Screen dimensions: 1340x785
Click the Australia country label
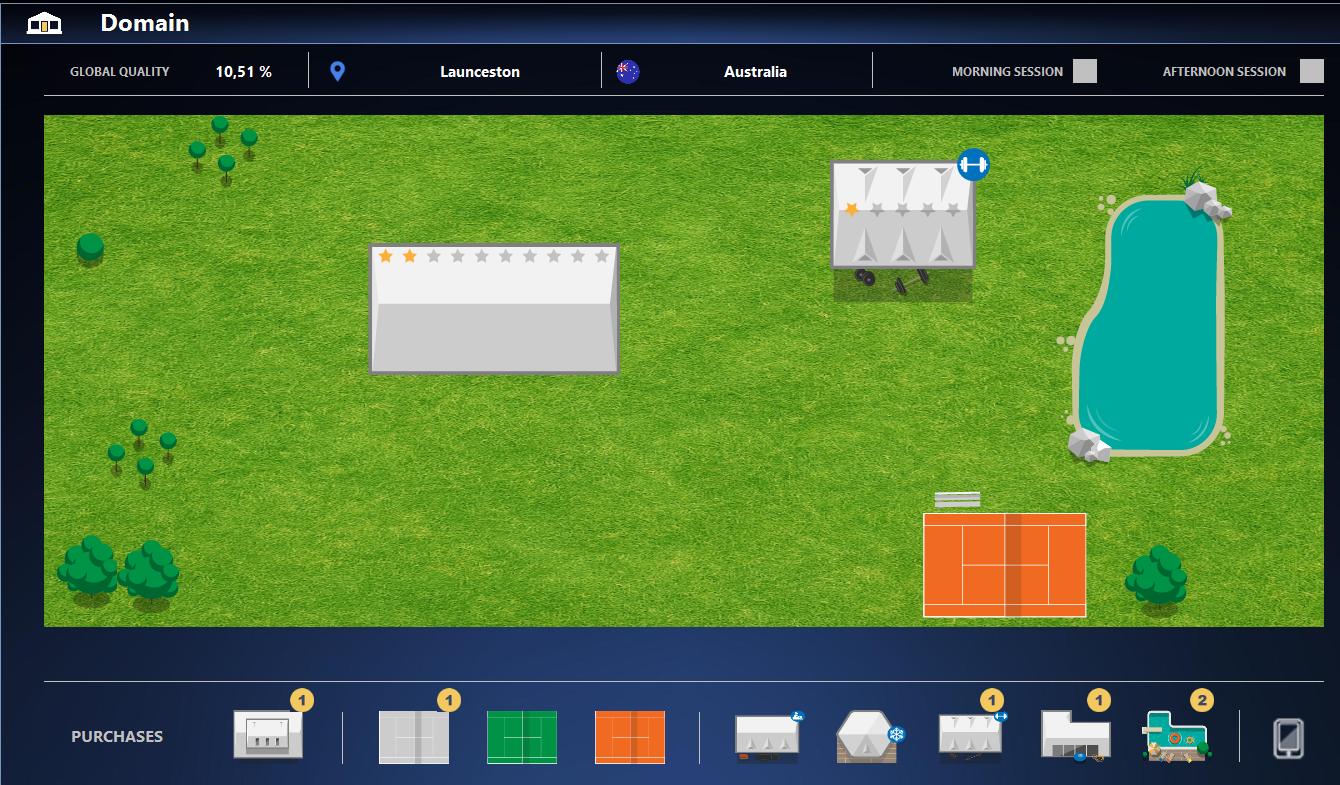[x=755, y=72]
